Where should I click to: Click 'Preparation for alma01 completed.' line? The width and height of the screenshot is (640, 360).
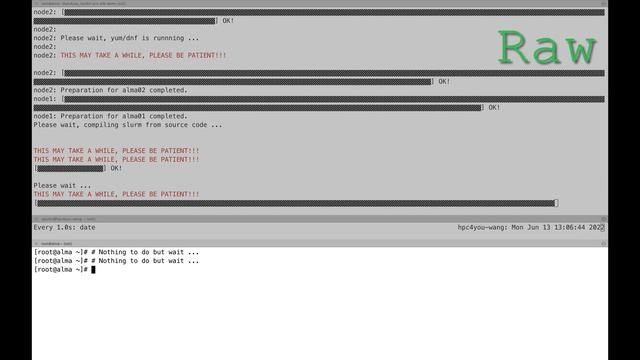110,116
